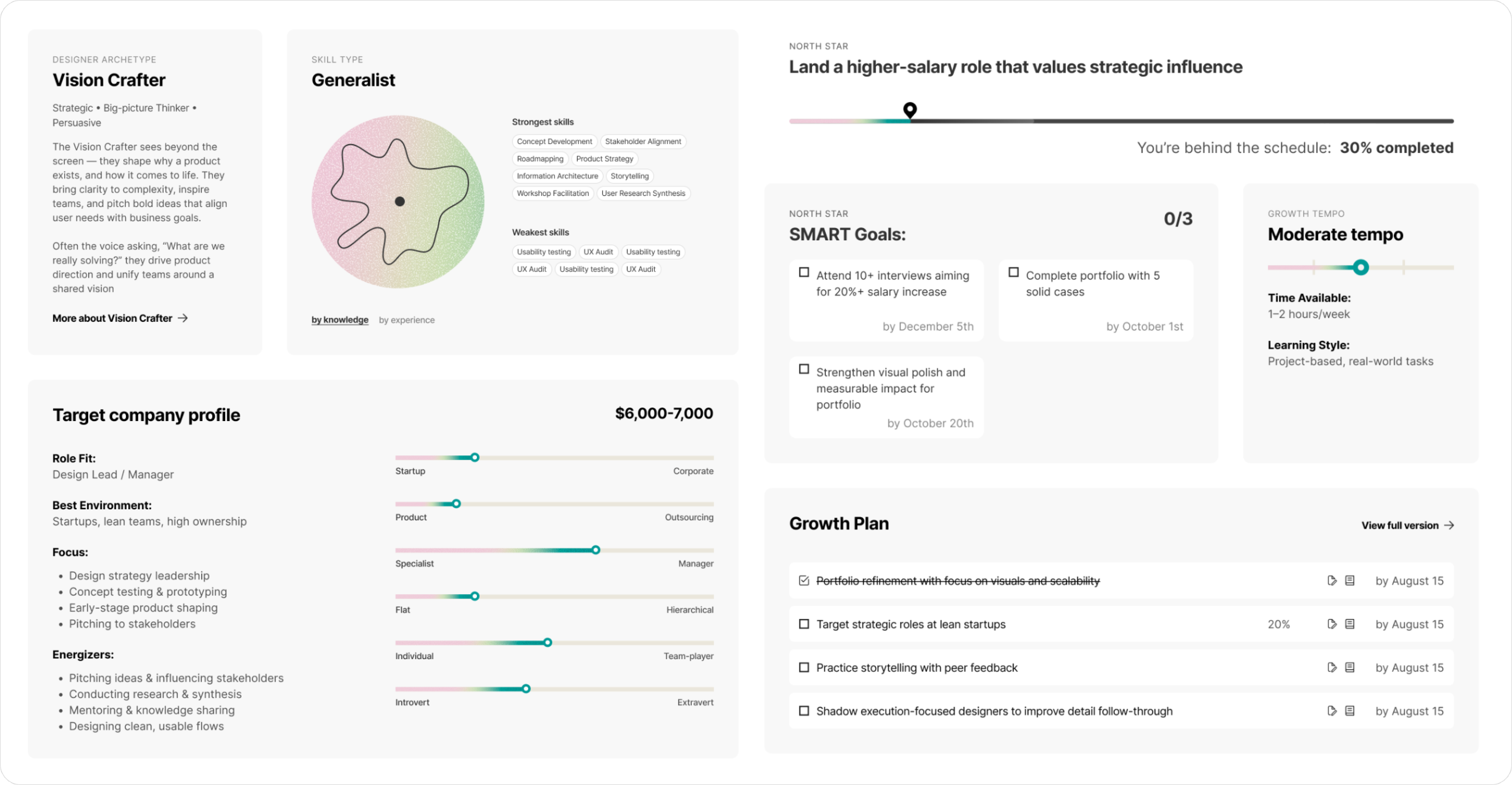Tick the Complete portfolio with 5 cases checkbox

click(x=1014, y=272)
